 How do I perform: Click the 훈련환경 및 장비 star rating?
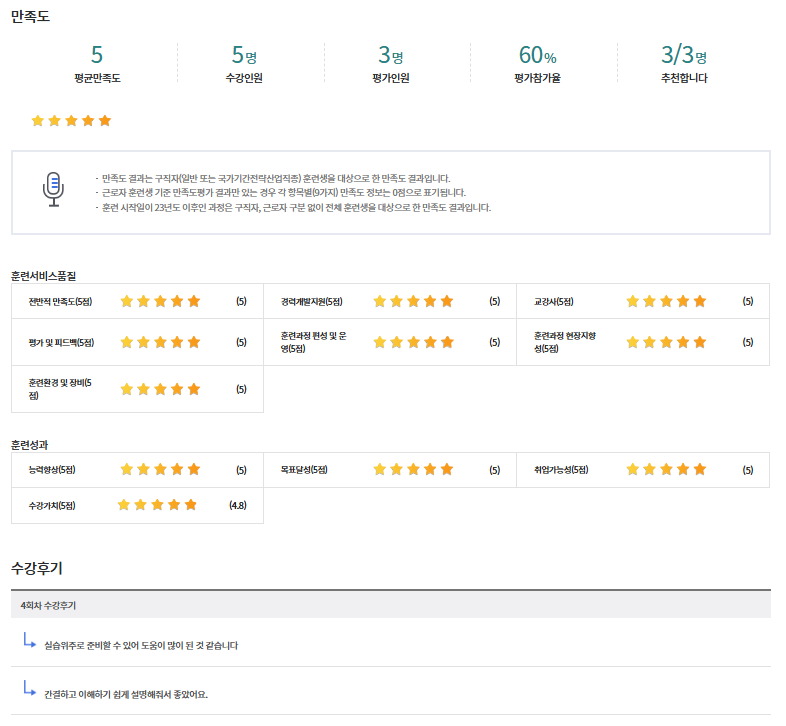(x=160, y=389)
